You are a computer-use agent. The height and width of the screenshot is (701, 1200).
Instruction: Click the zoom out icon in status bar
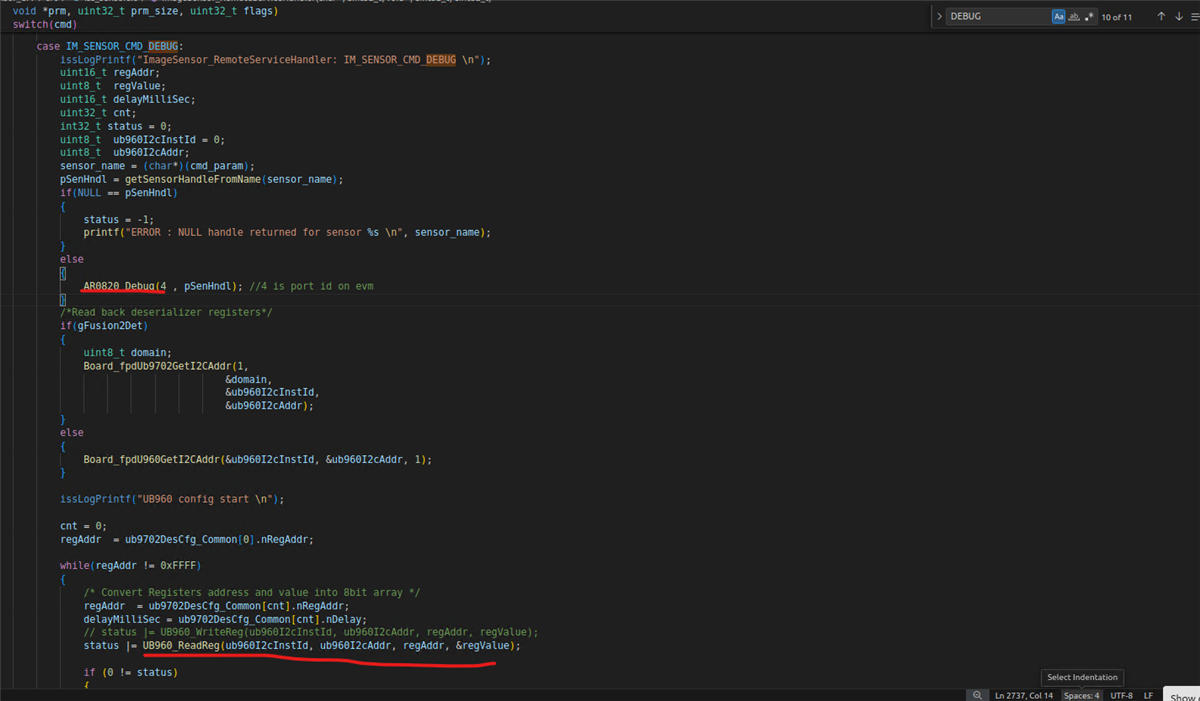(976, 695)
